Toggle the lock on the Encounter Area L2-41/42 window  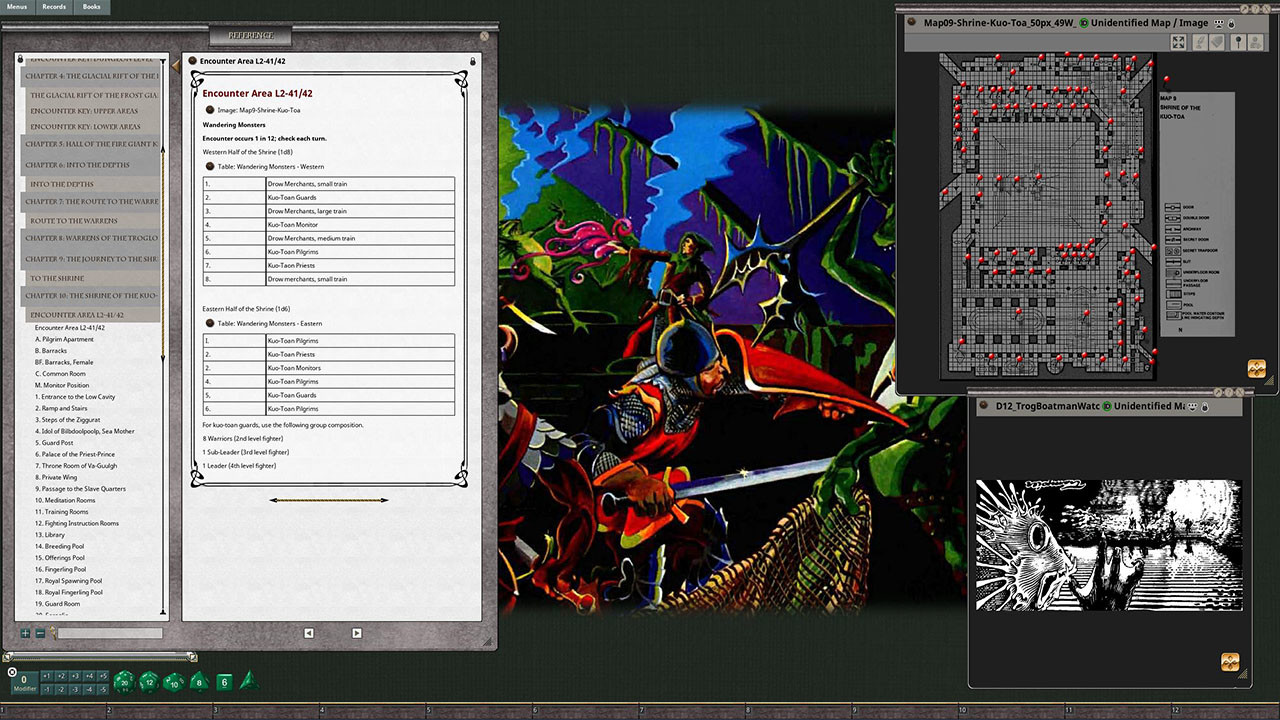[472, 61]
